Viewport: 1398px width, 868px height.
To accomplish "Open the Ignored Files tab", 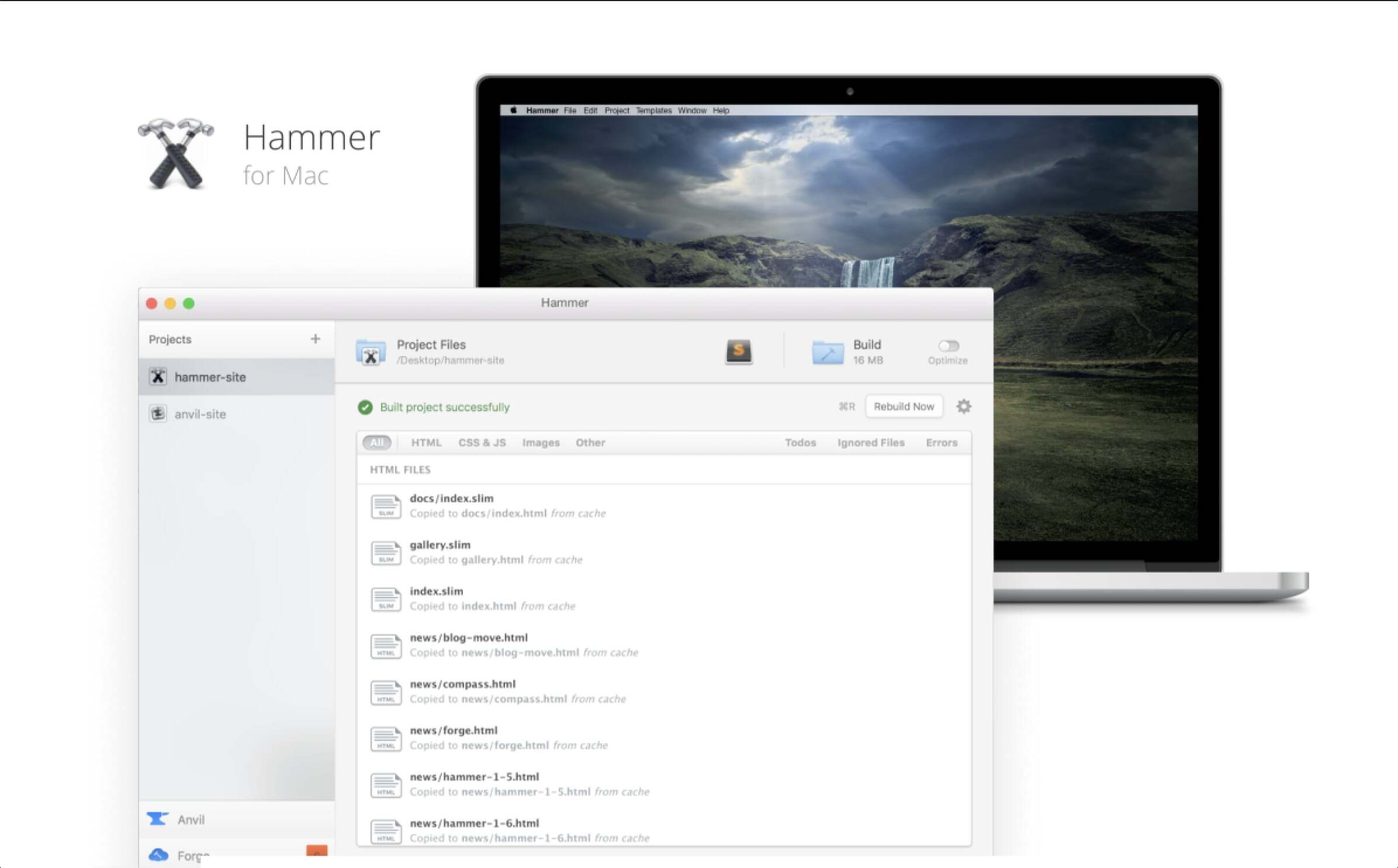I will click(870, 442).
